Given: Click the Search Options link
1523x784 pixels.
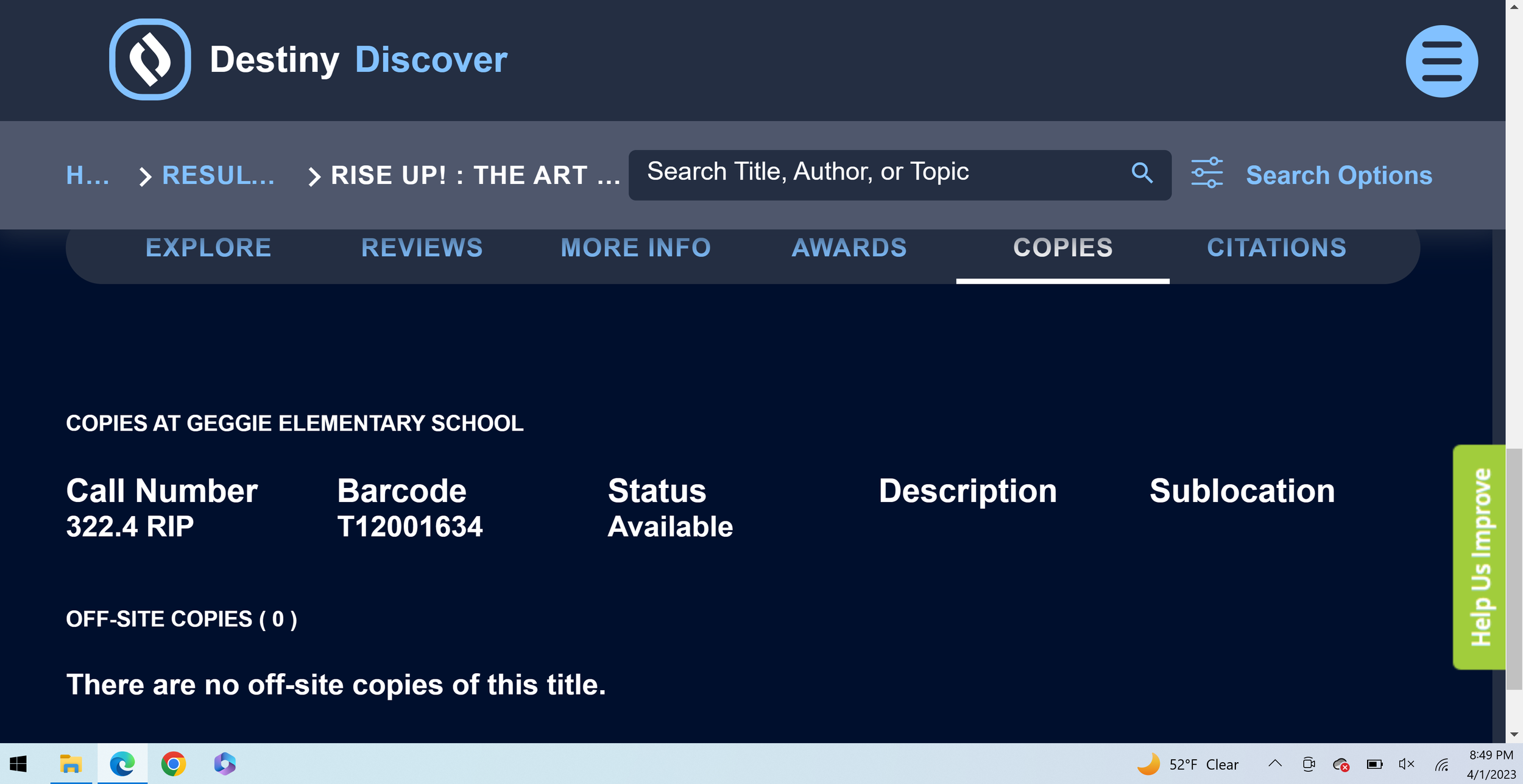Looking at the screenshot, I should [x=1338, y=175].
